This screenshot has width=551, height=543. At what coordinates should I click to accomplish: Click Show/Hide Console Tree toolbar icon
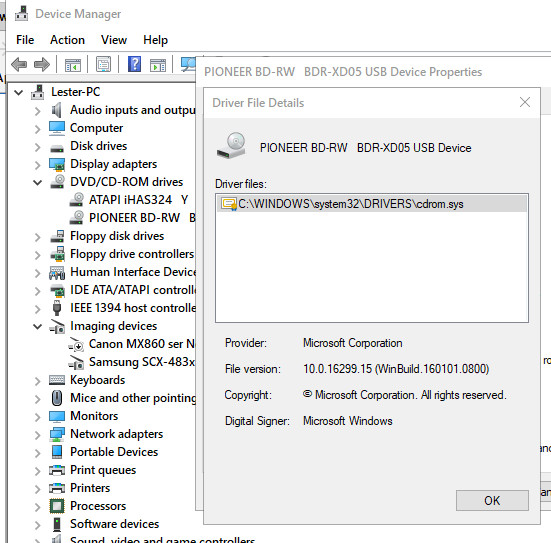click(73, 65)
